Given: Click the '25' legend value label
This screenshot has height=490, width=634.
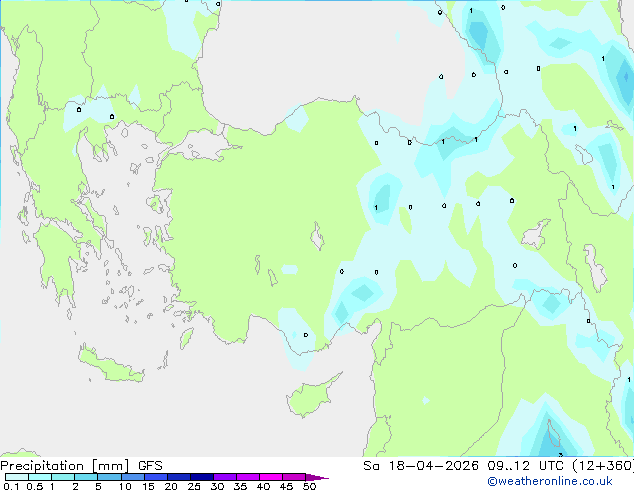Looking at the screenshot, I should click(x=194, y=486).
